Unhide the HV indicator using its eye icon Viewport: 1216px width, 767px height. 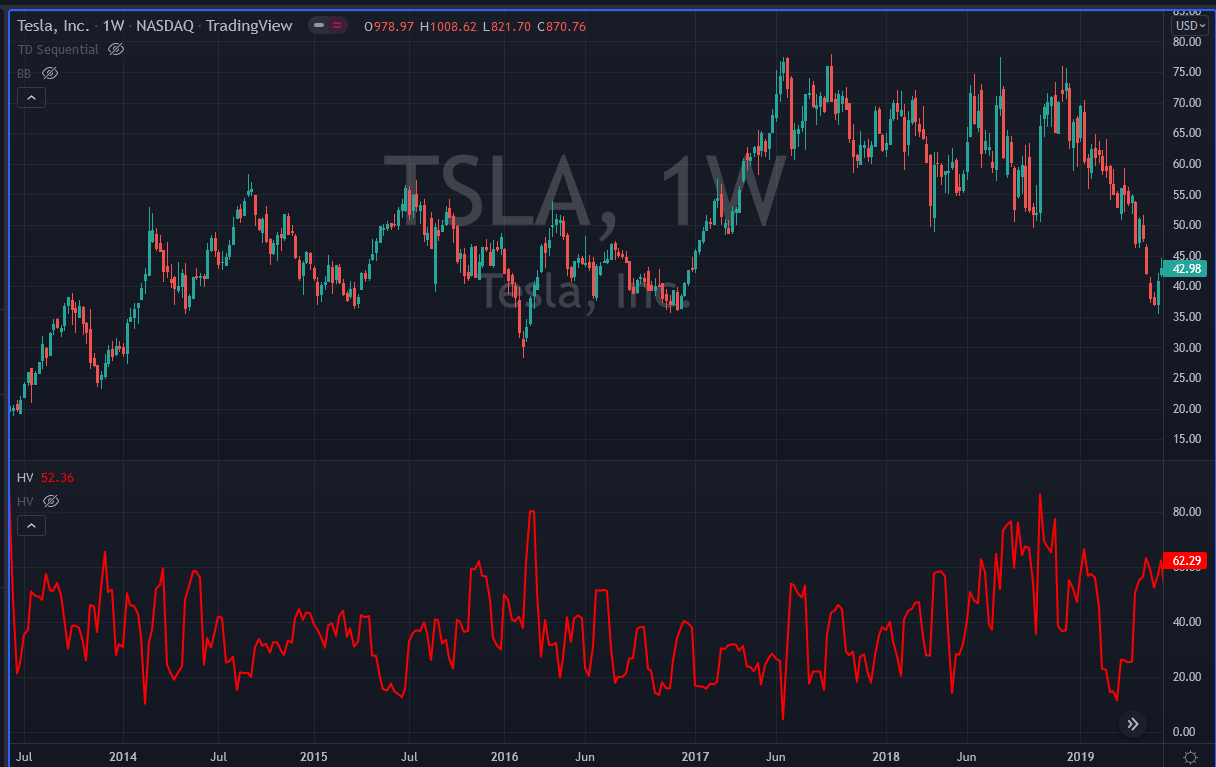(51, 501)
